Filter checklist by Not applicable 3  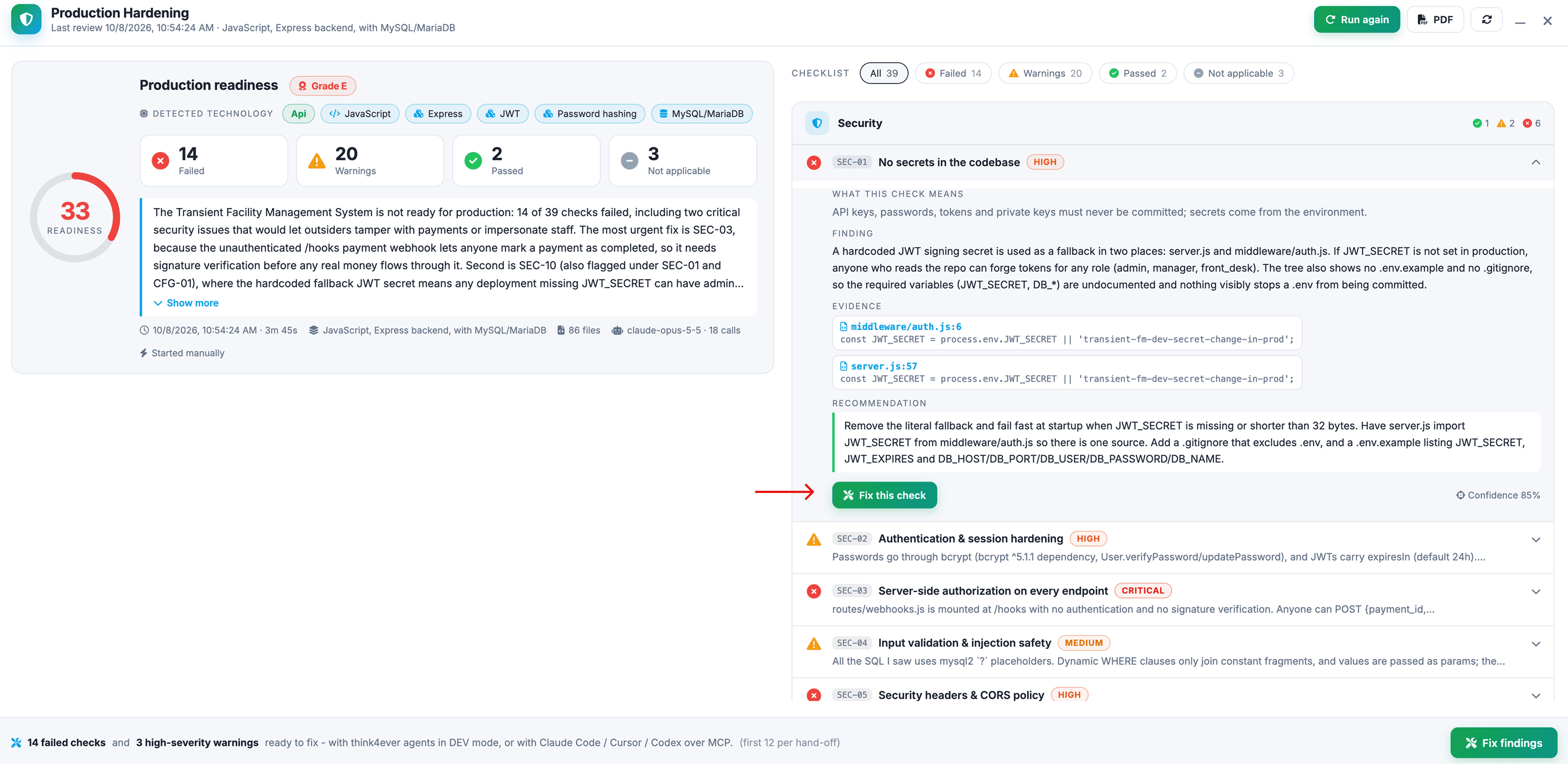pyautogui.click(x=1238, y=73)
